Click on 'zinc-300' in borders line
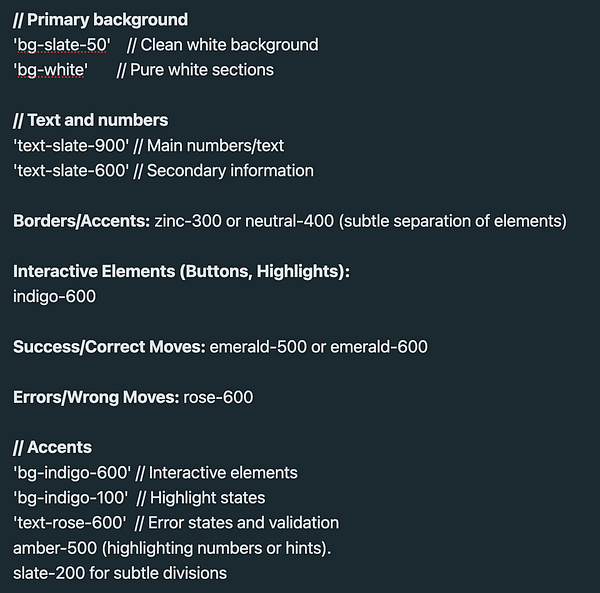 pyautogui.click(x=188, y=221)
